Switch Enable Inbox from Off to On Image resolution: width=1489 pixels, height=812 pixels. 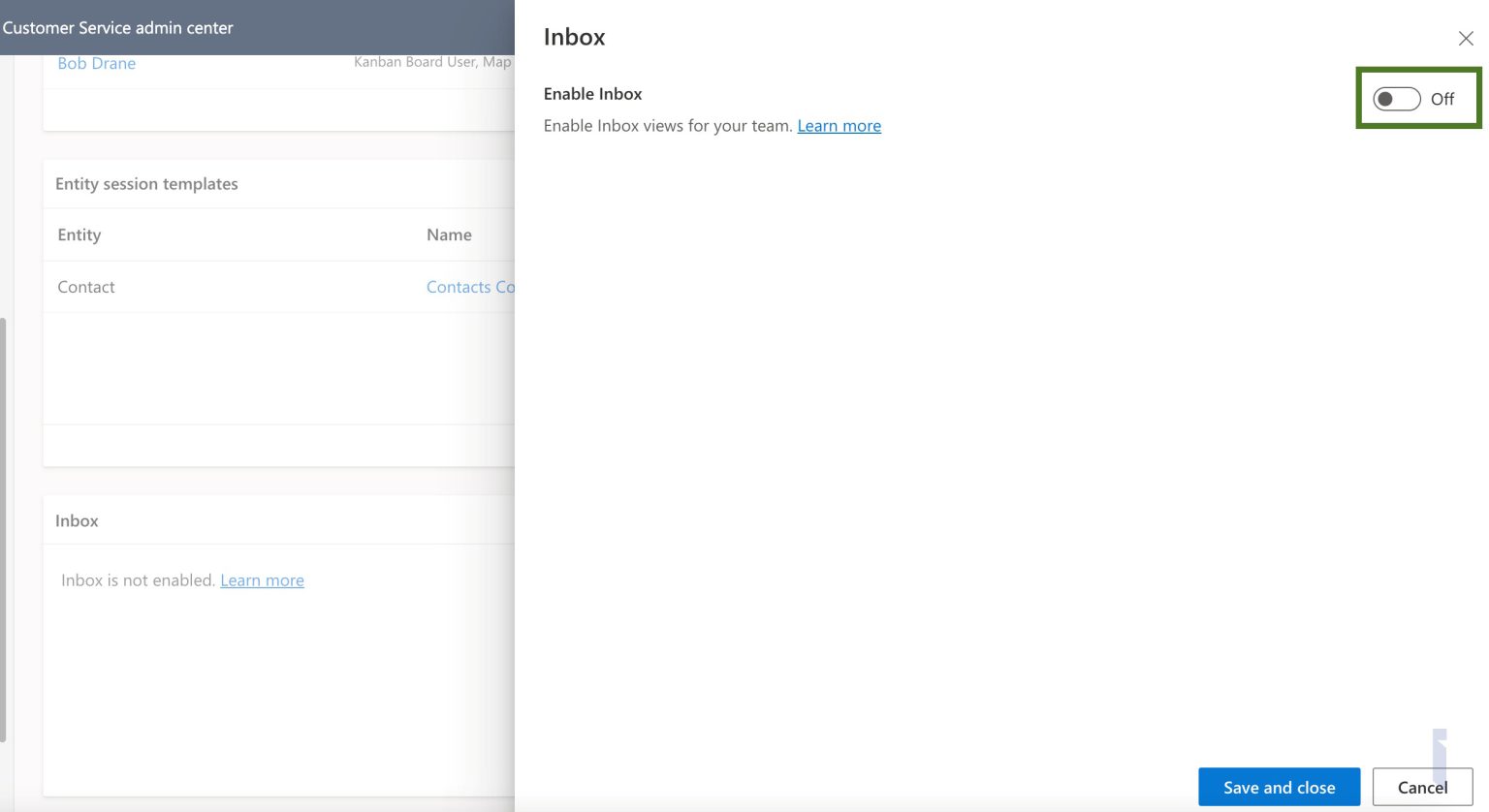click(x=1396, y=98)
